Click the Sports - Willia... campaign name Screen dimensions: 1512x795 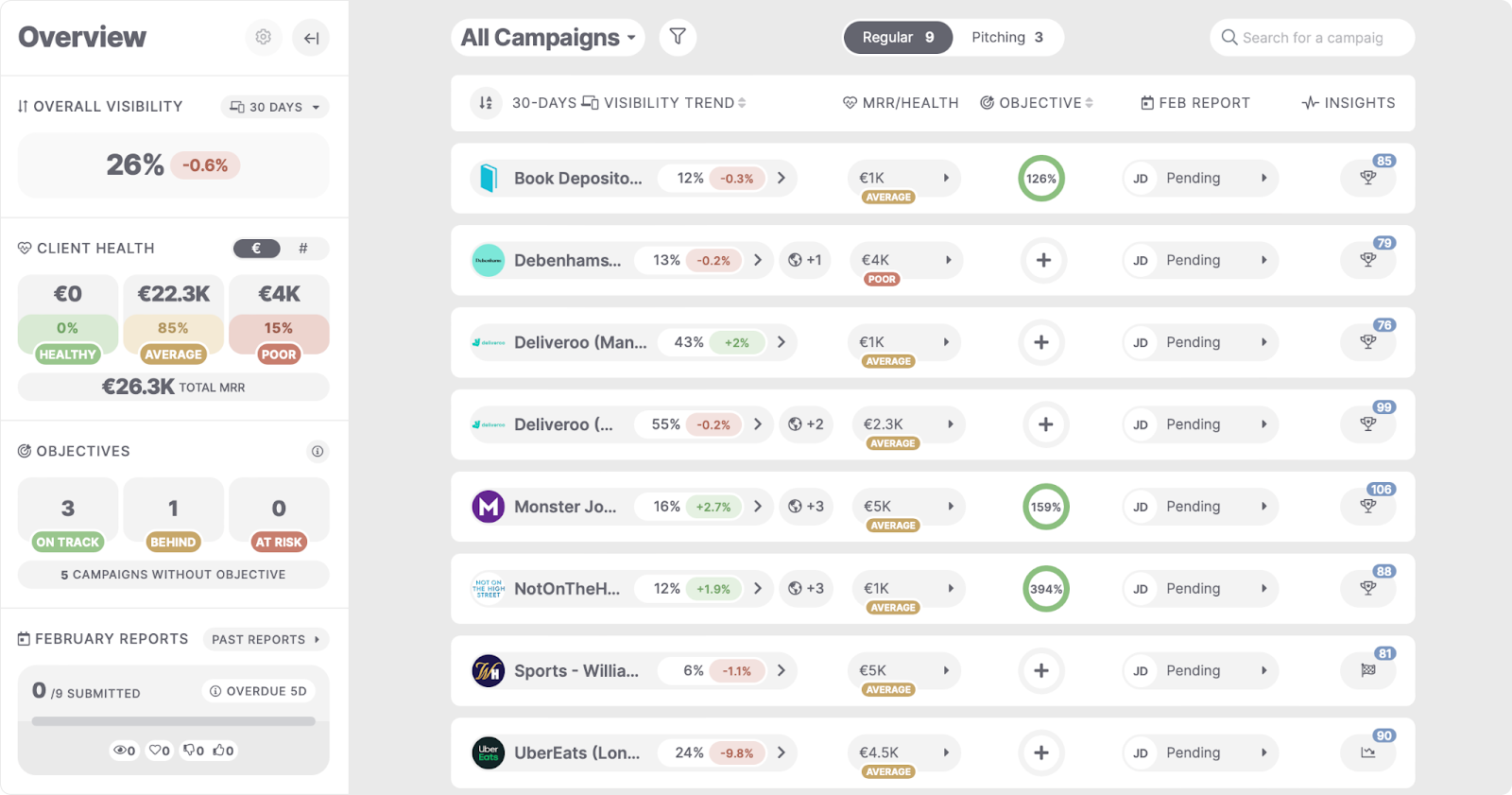[576, 670]
